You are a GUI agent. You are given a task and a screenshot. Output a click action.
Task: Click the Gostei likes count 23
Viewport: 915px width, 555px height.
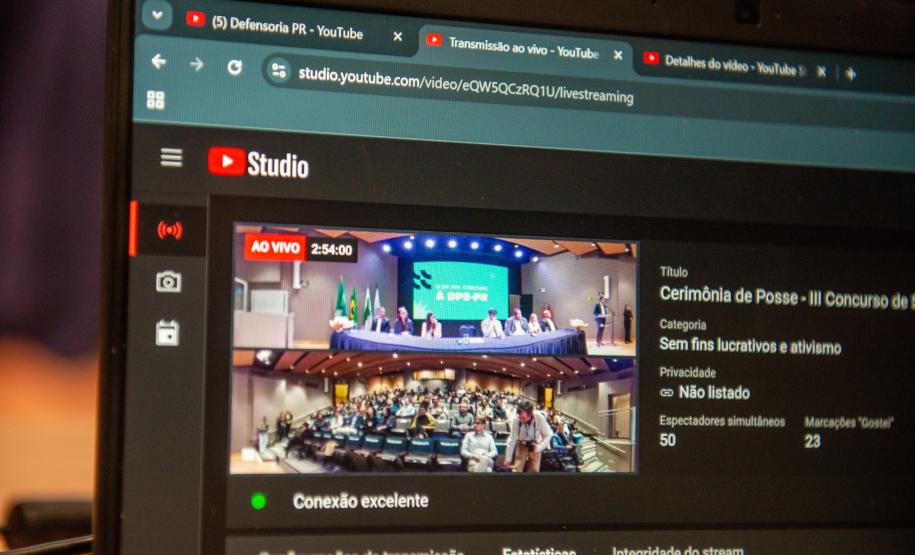(812, 441)
